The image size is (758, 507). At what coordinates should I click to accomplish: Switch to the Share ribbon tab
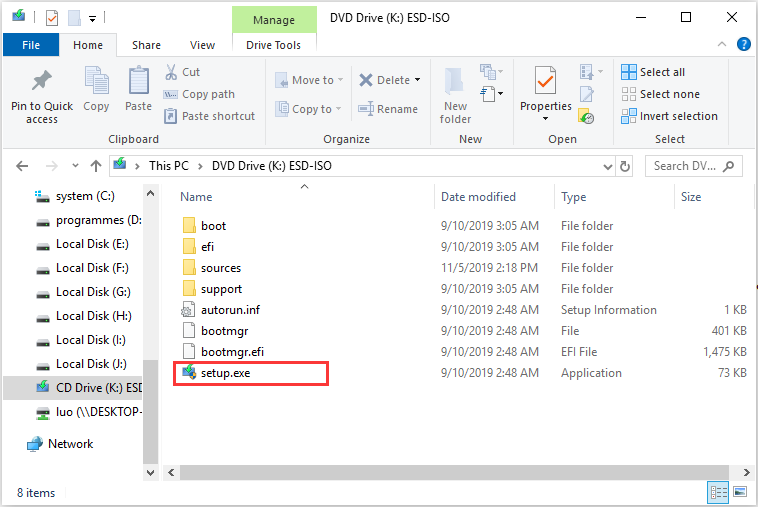pos(146,45)
